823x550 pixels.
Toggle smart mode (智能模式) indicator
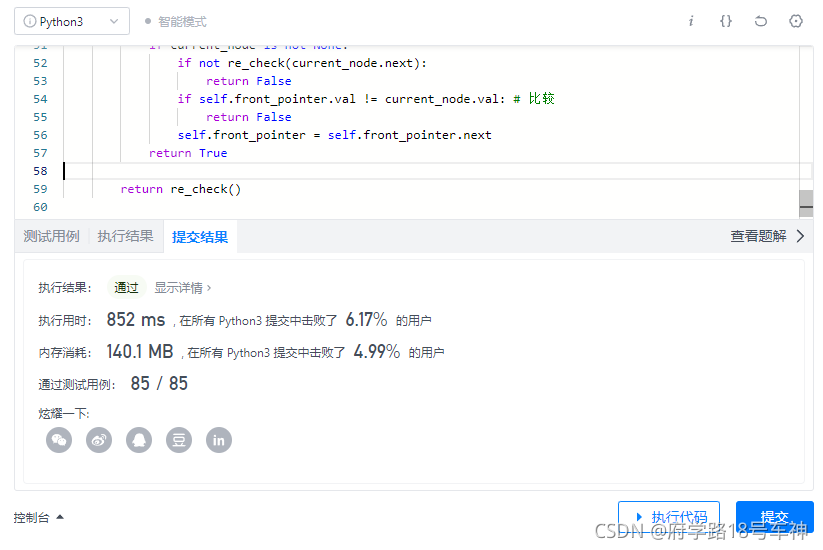click(175, 22)
